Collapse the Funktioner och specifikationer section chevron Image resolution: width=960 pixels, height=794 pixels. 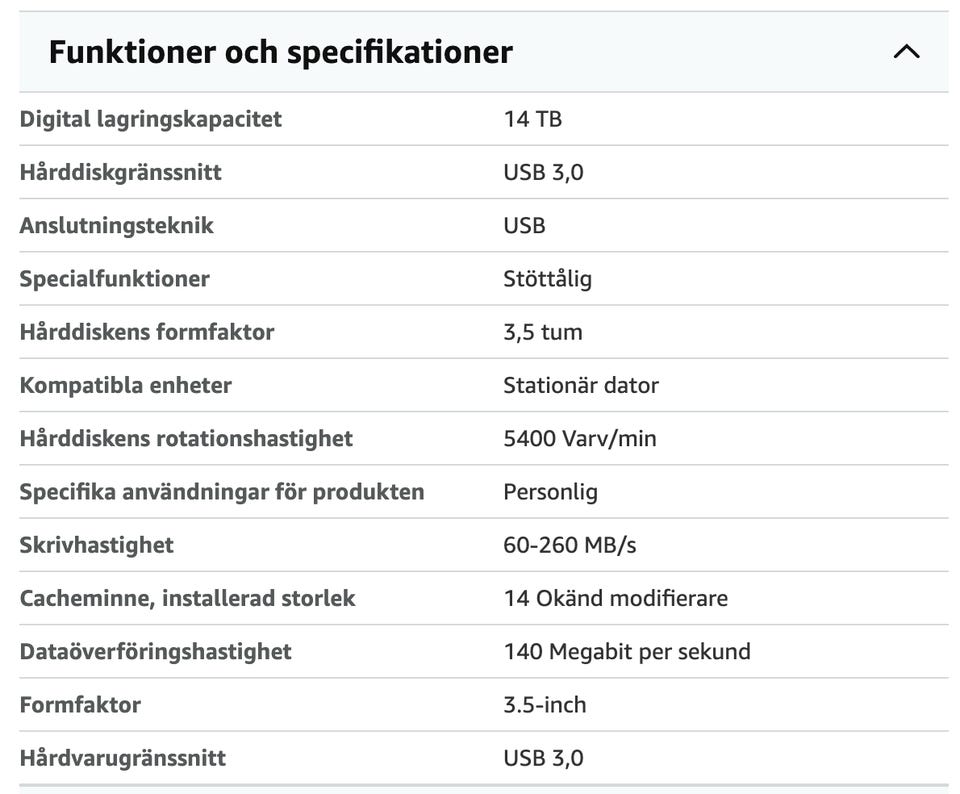point(906,52)
